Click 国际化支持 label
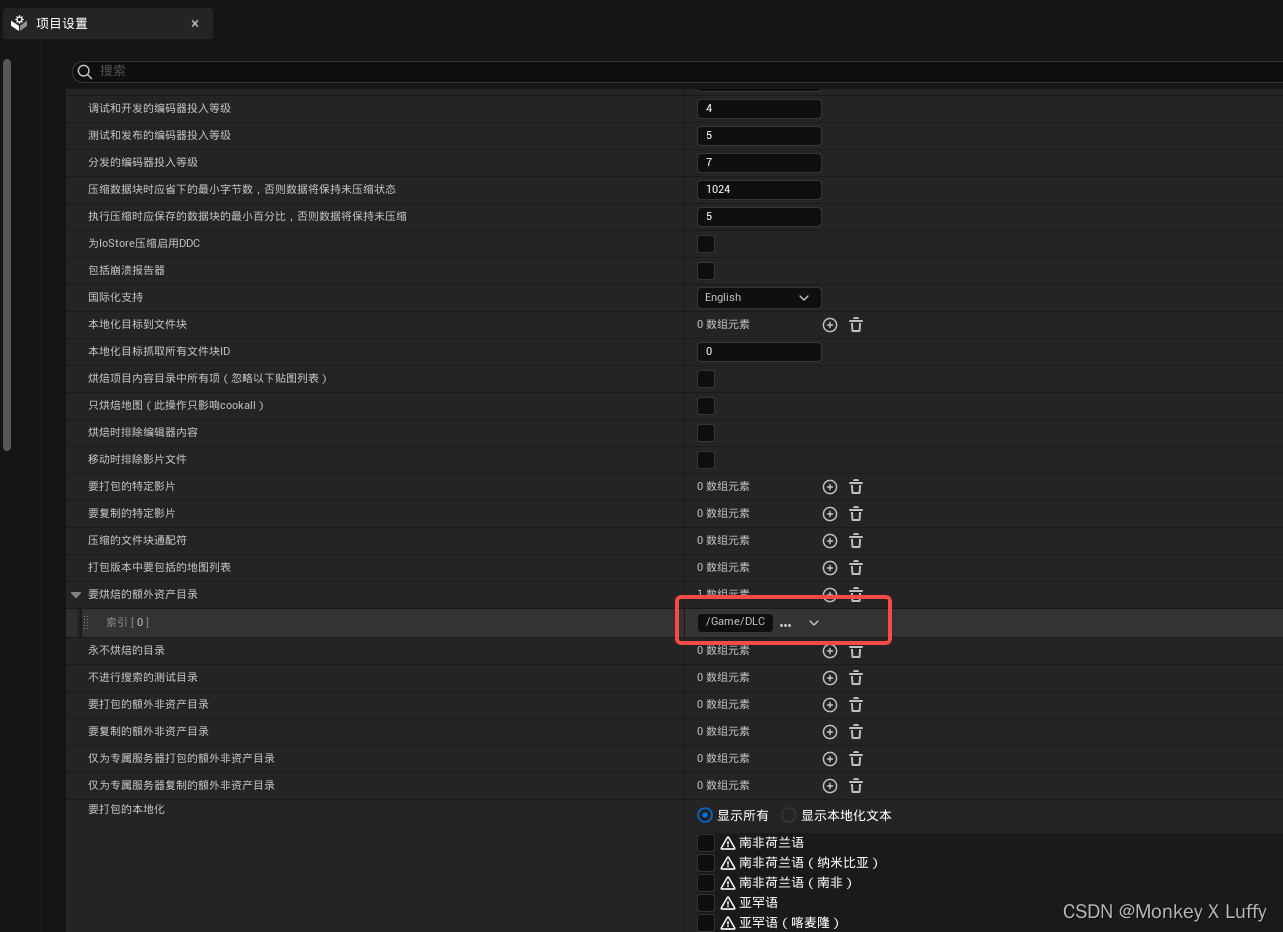Screen dimensions: 1283x932 click(115, 297)
